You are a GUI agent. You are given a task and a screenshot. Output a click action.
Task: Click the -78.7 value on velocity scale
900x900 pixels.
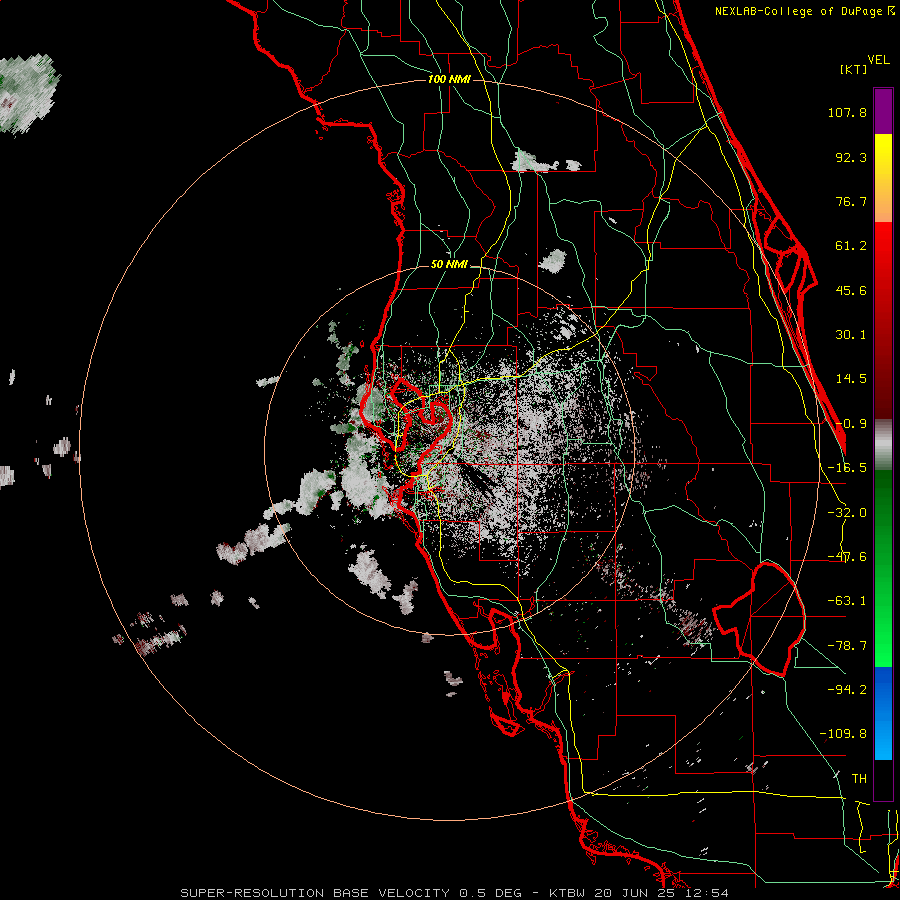pos(847,646)
